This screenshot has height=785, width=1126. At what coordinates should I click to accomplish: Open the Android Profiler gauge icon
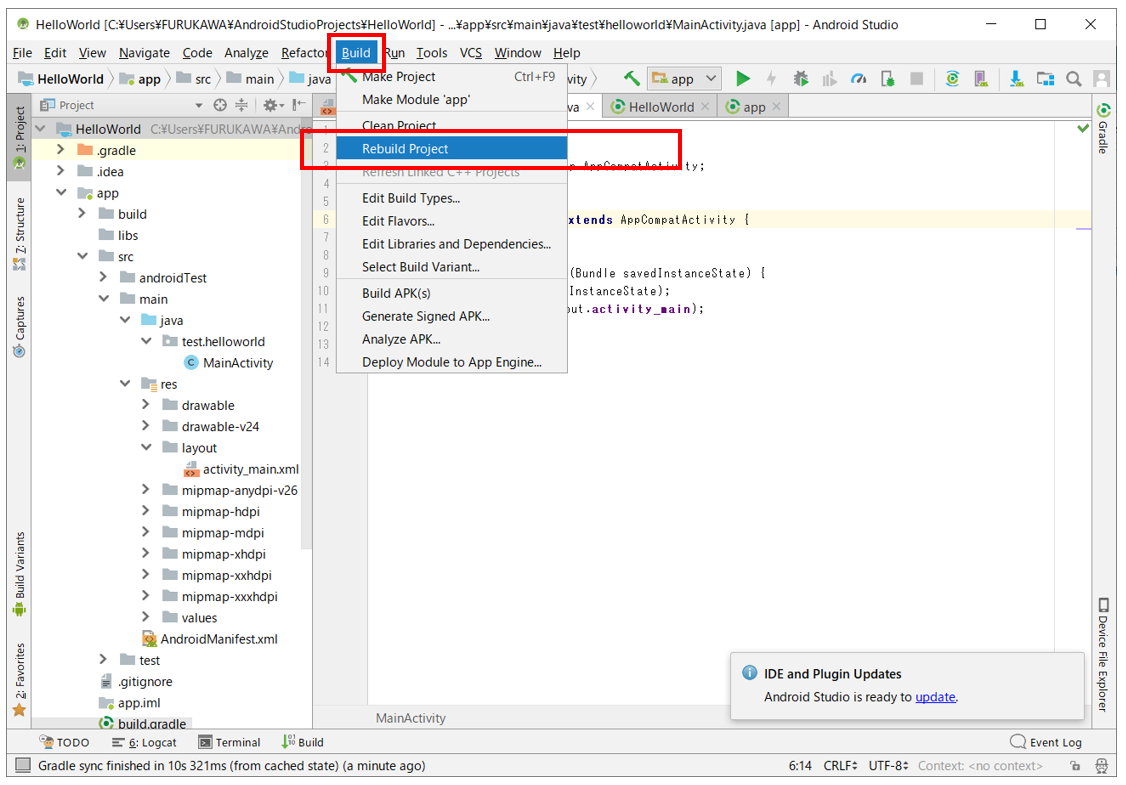pyautogui.click(x=858, y=78)
